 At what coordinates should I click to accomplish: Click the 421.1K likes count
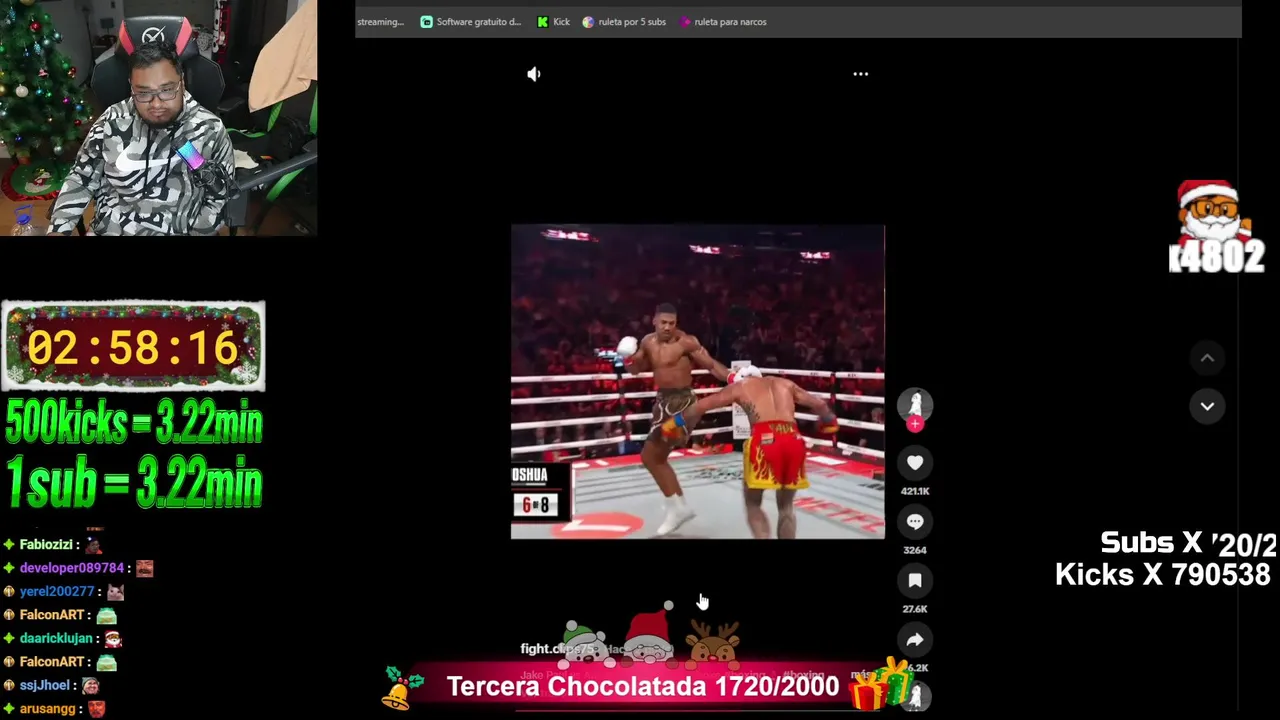coord(915,491)
